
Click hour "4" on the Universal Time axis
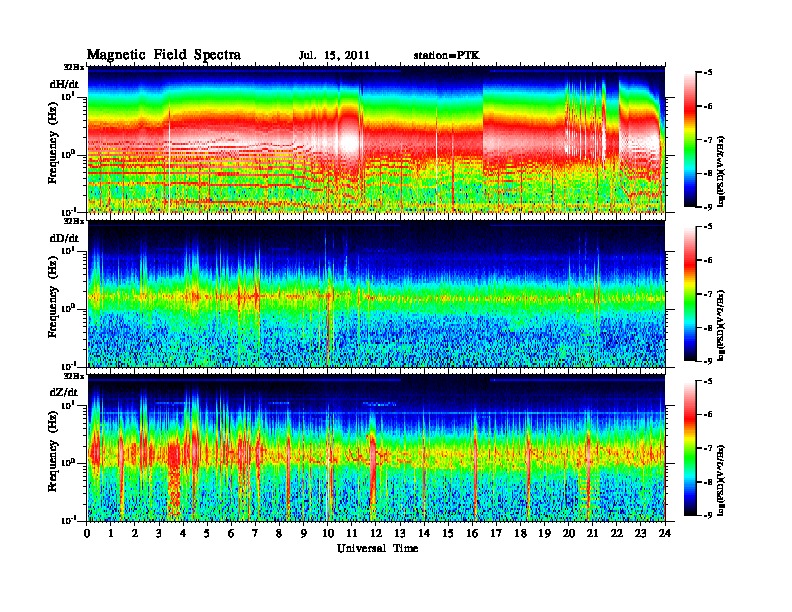click(x=183, y=533)
